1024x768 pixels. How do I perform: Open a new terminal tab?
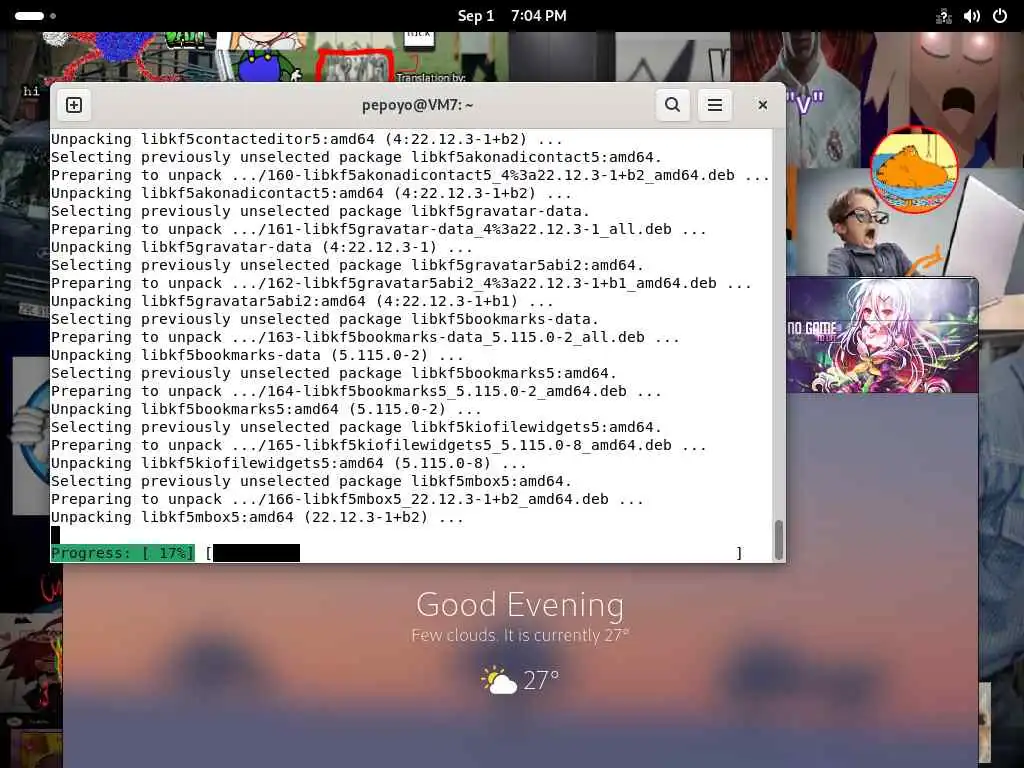point(74,105)
